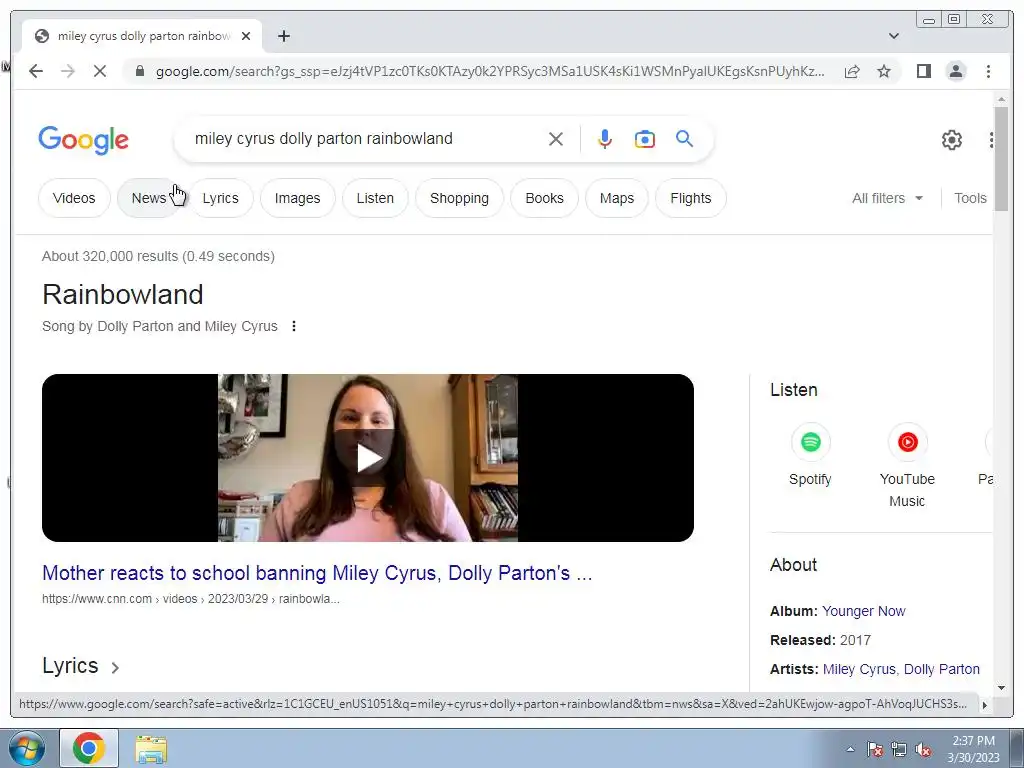Screen dimensions: 1024x768
Task: Share this page via address bar icon
Action: [852, 71]
